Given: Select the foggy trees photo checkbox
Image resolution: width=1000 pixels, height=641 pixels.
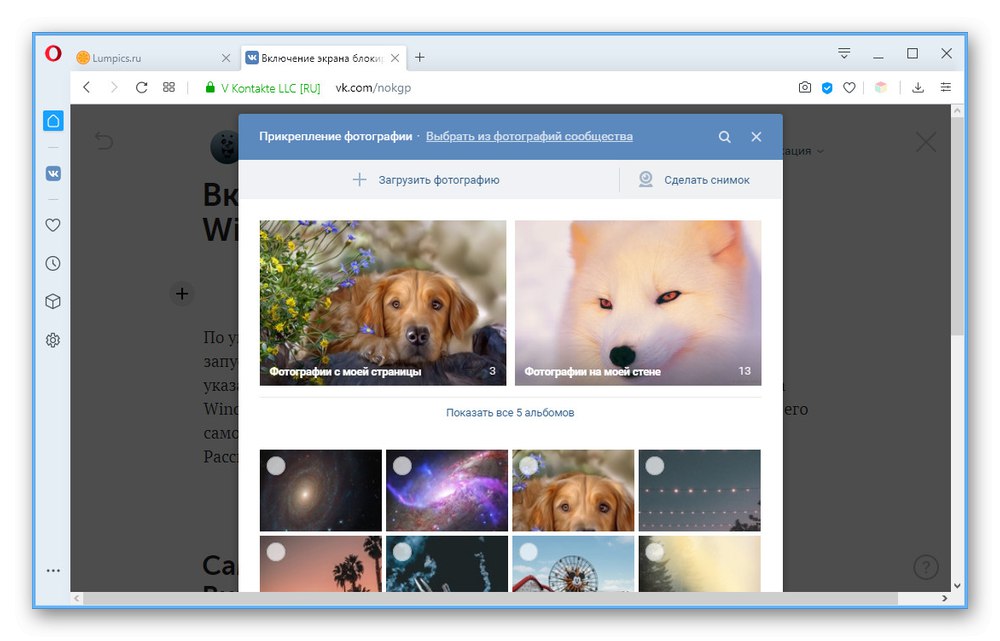Looking at the screenshot, I should coord(655,552).
